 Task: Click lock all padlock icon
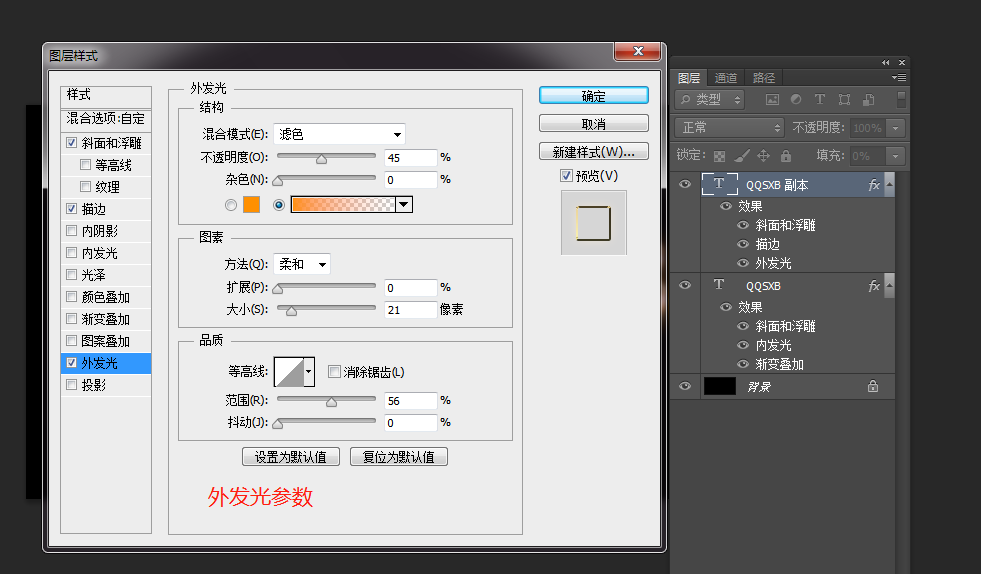(786, 156)
